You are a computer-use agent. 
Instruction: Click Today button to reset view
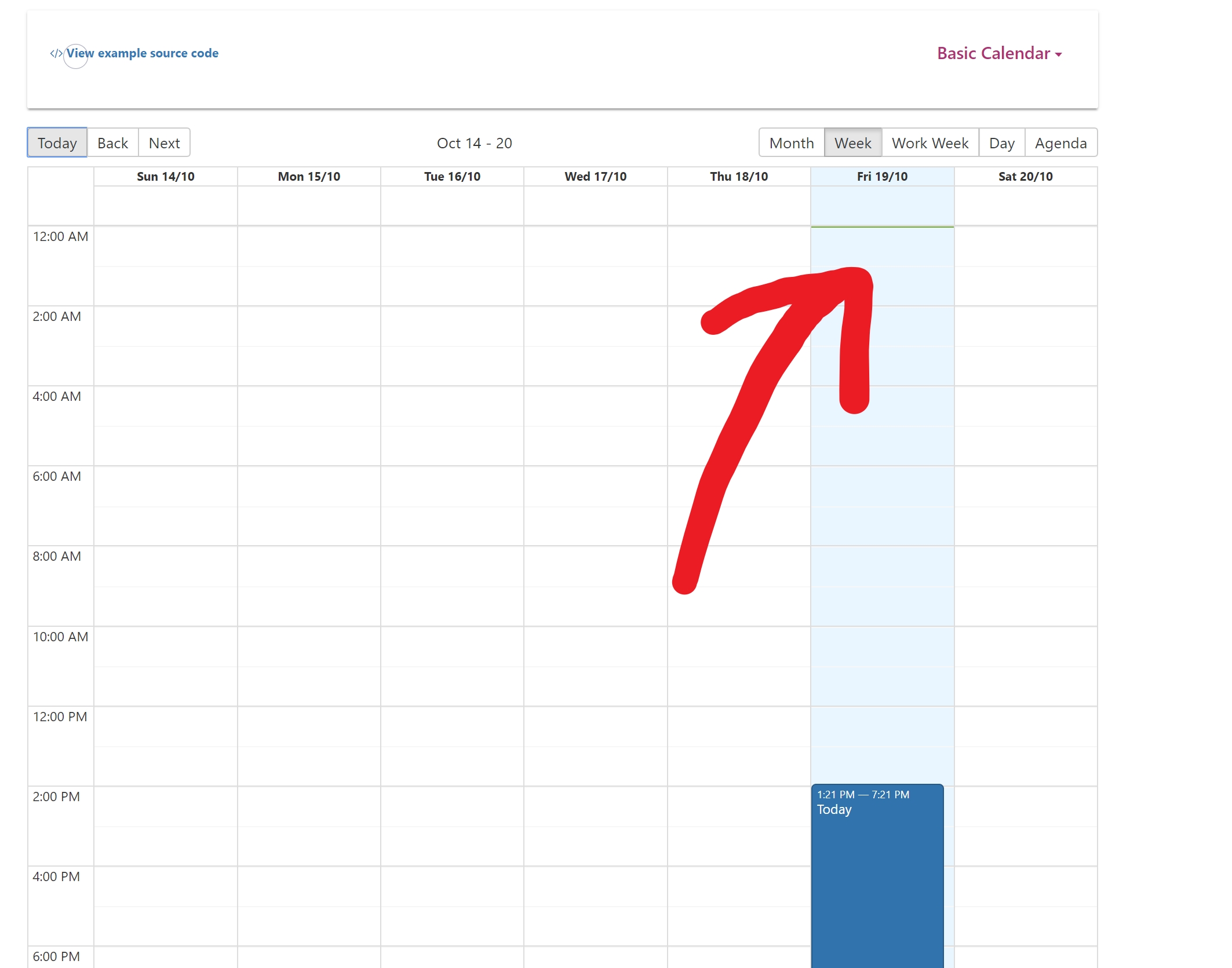click(x=57, y=142)
